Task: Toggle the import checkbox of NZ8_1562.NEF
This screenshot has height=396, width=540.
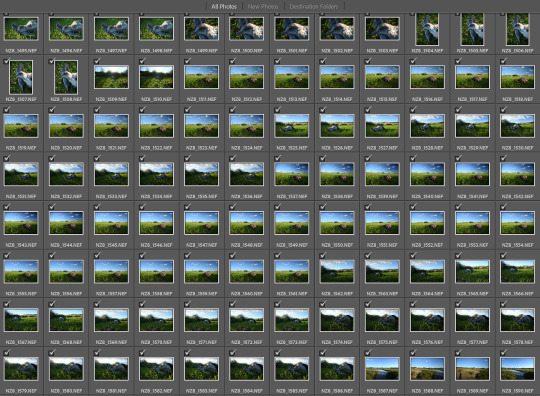Action: (323, 255)
